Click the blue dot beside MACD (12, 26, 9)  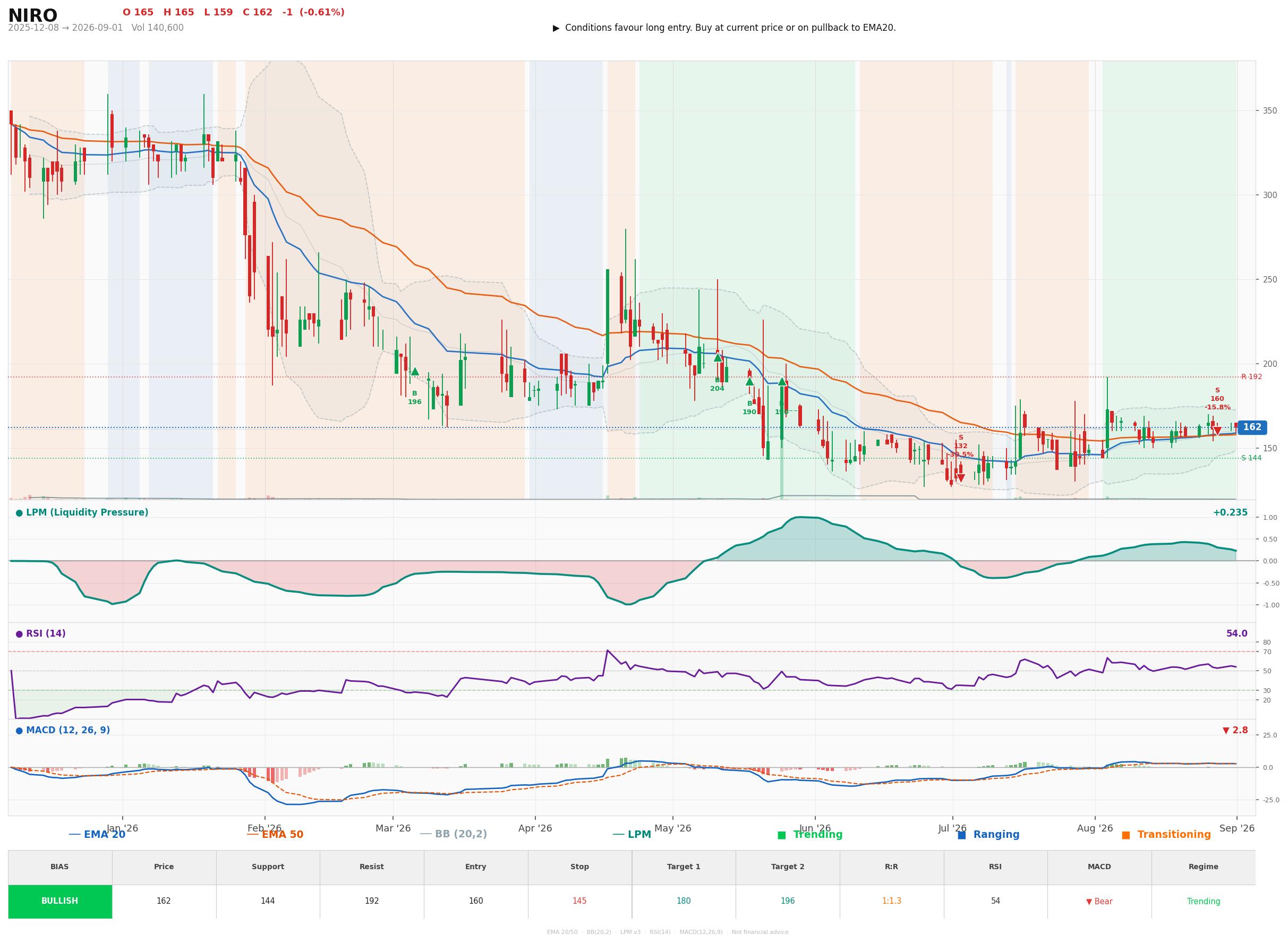pyautogui.click(x=20, y=731)
